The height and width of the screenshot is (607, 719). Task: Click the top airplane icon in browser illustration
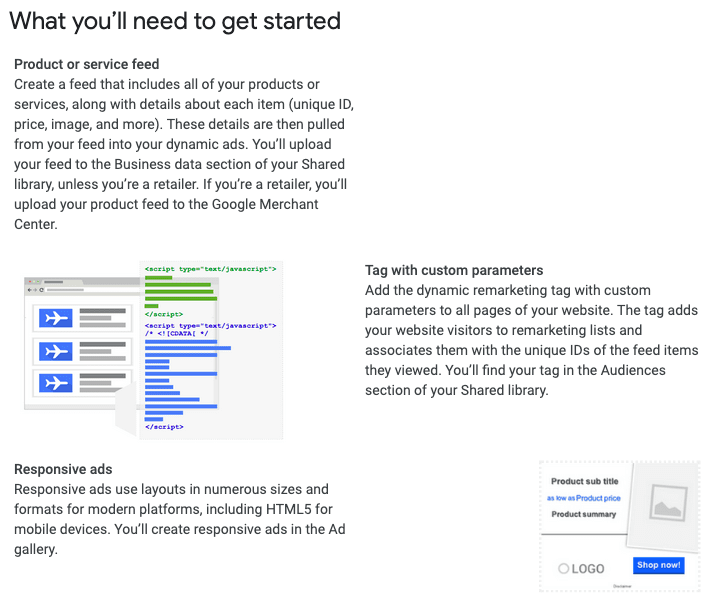tap(55, 318)
